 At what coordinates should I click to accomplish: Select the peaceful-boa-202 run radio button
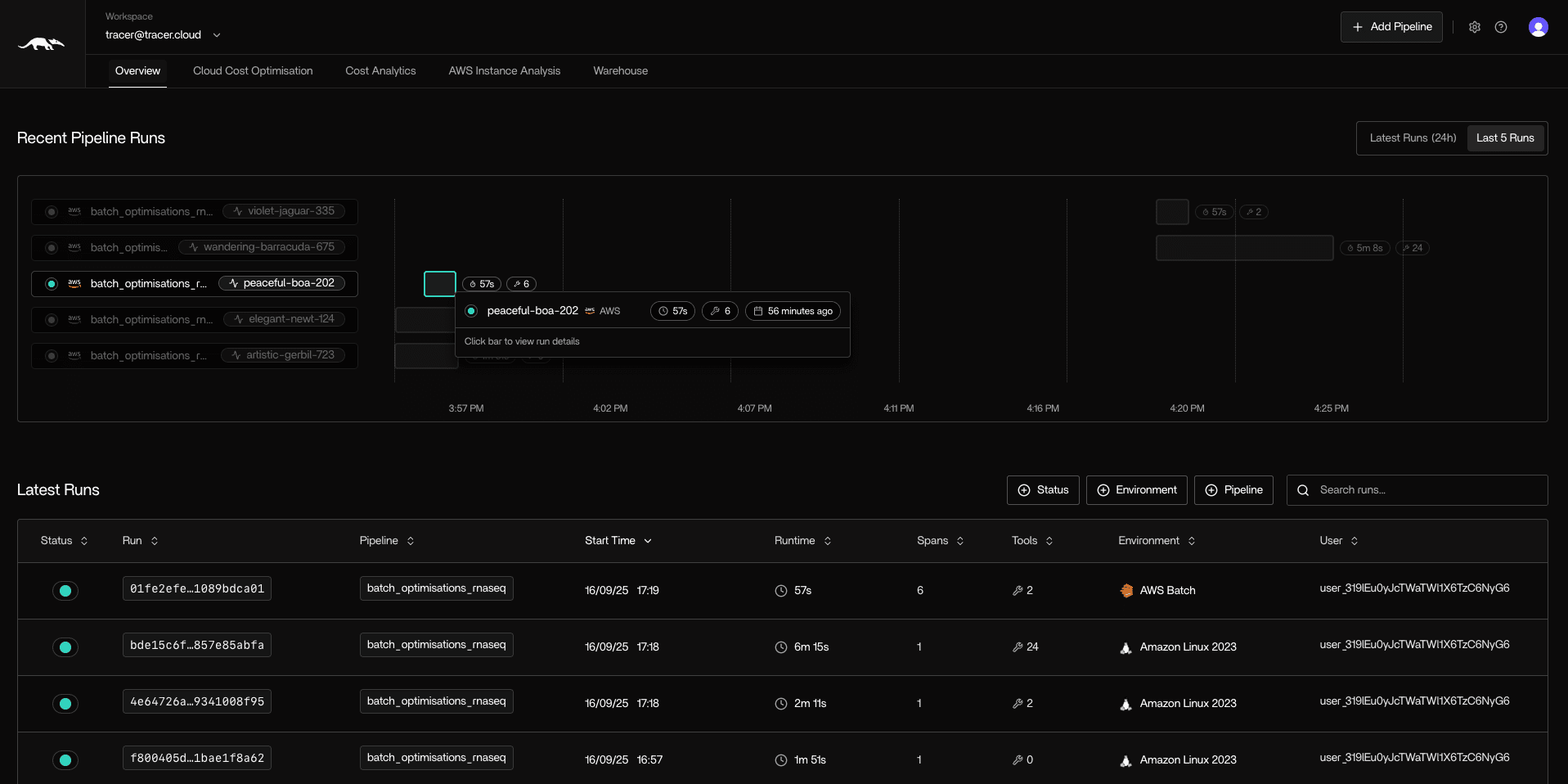click(52, 284)
